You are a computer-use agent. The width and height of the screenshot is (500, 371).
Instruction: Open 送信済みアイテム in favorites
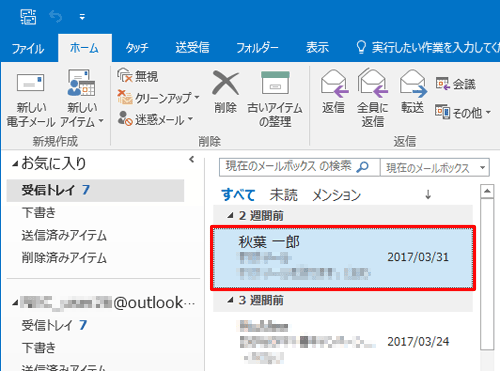point(64,235)
